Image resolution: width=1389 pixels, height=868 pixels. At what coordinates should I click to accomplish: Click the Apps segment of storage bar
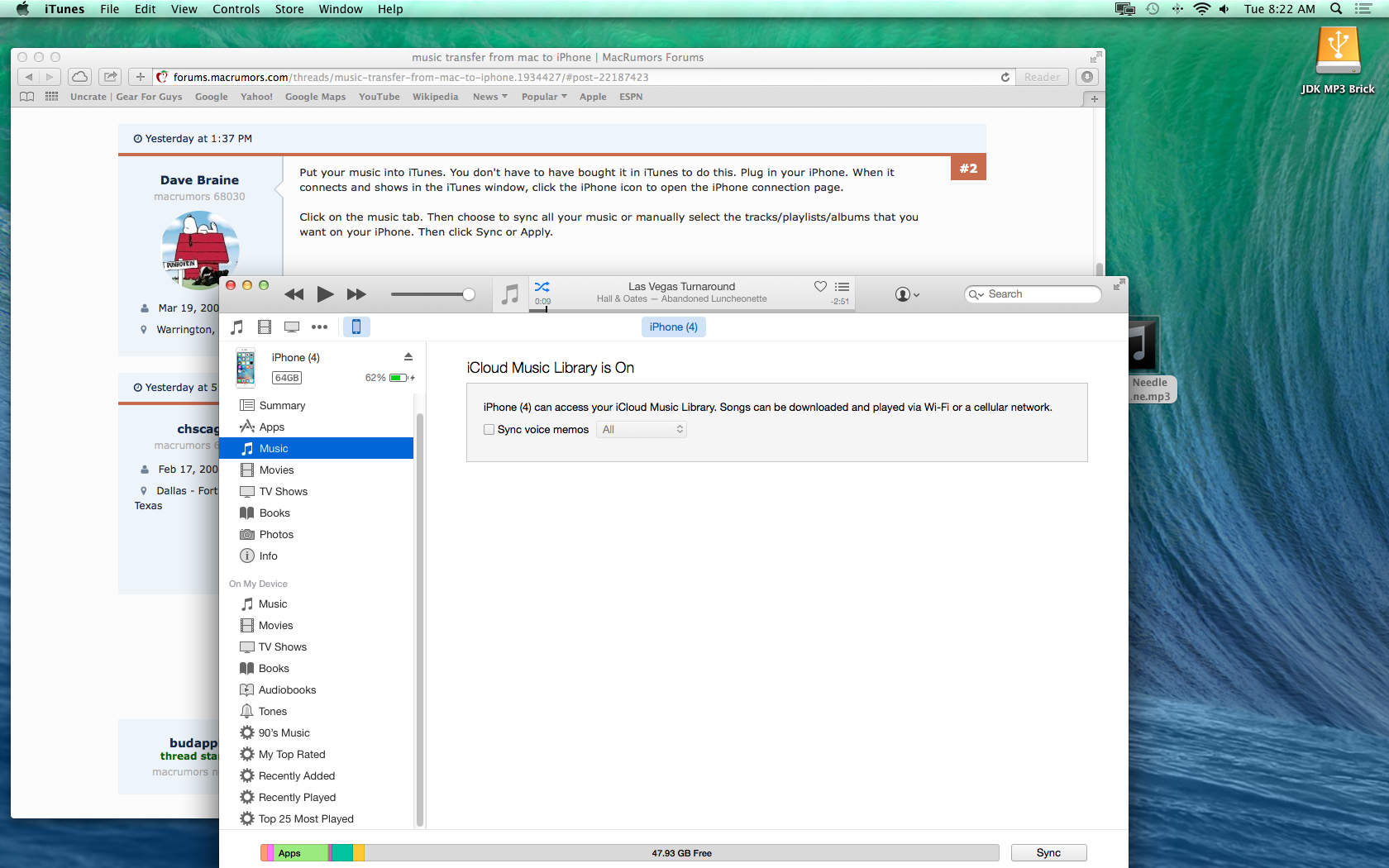(301, 853)
